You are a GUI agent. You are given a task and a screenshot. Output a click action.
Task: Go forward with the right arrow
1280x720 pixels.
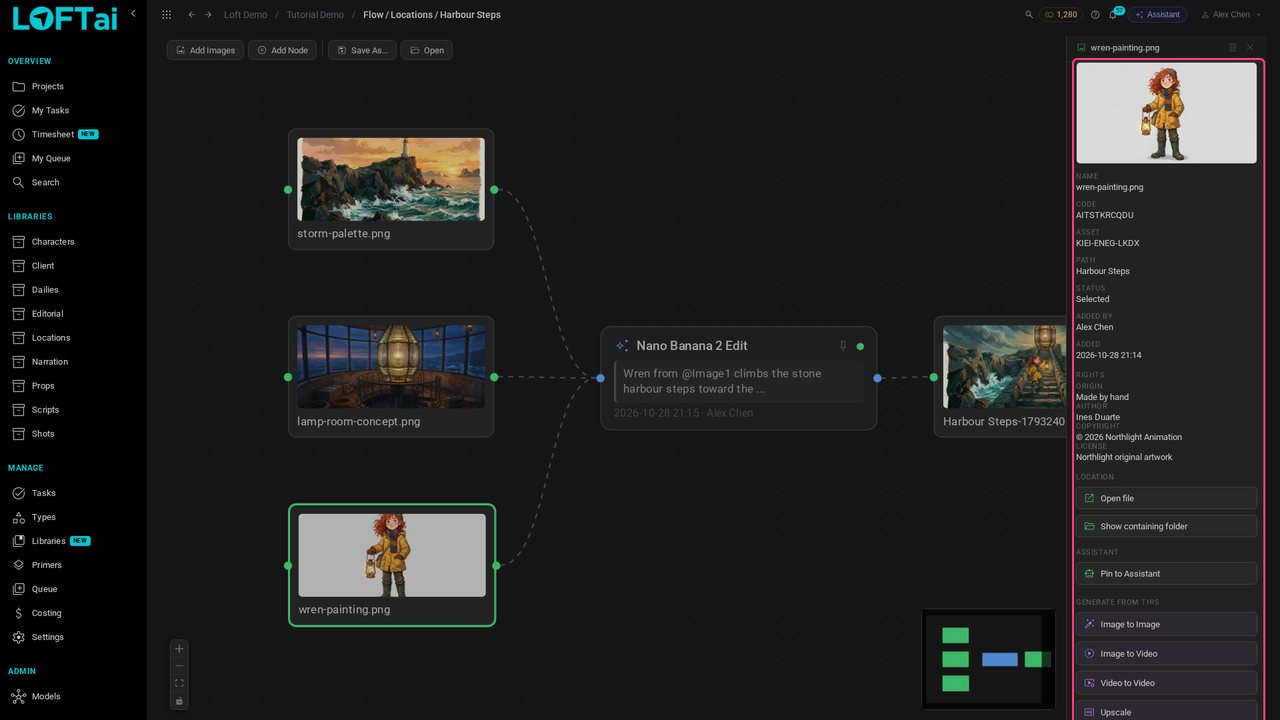tap(208, 15)
